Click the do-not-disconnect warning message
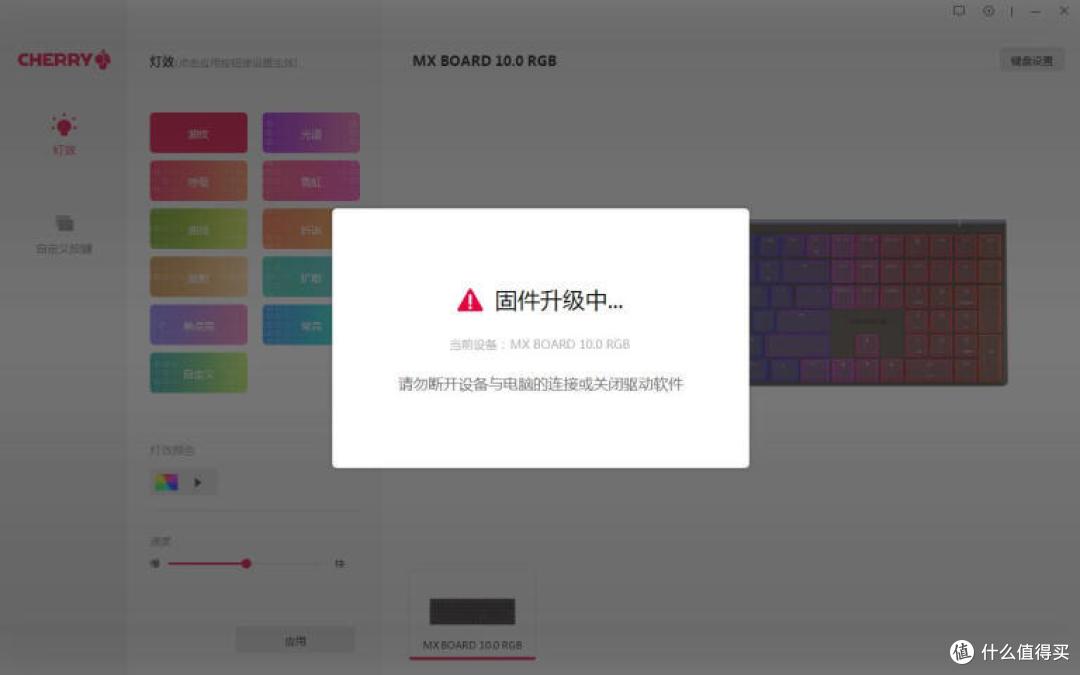1080x675 pixels. pyautogui.click(x=541, y=384)
